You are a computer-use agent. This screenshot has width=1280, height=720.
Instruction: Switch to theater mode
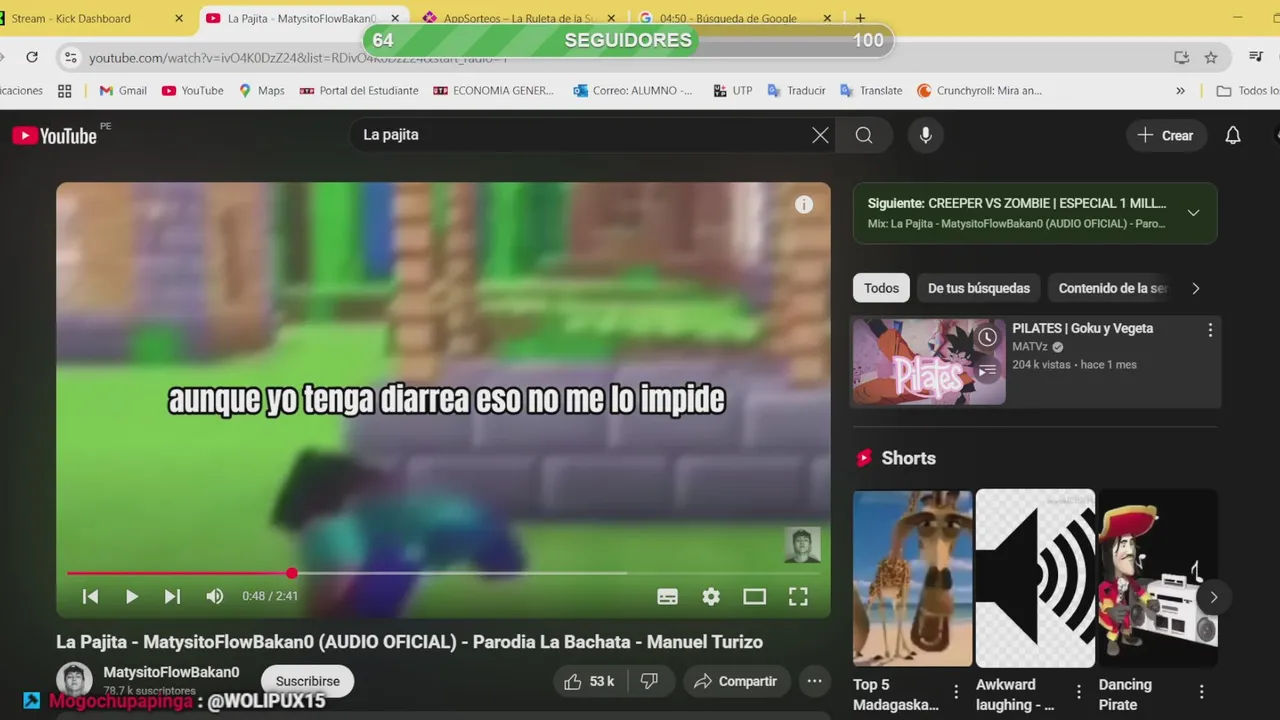pos(754,597)
